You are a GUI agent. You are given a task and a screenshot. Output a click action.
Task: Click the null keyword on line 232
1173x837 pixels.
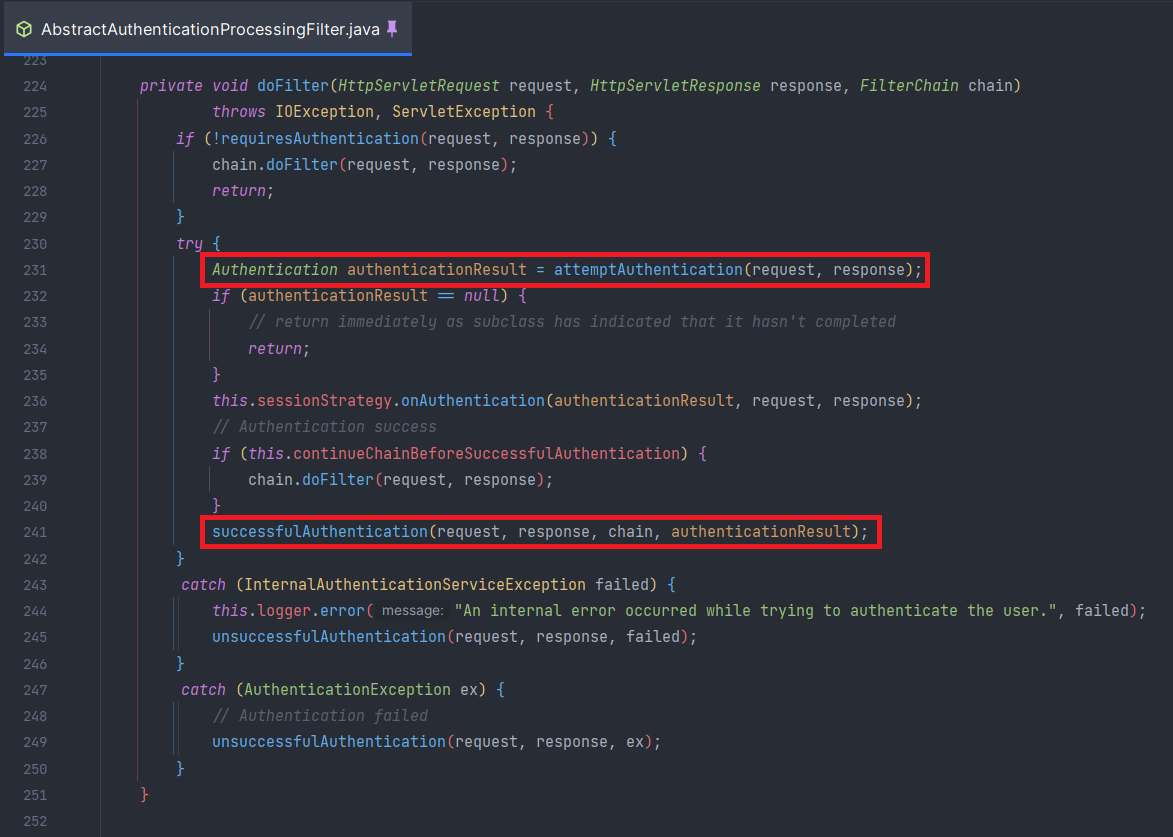pos(482,296)
